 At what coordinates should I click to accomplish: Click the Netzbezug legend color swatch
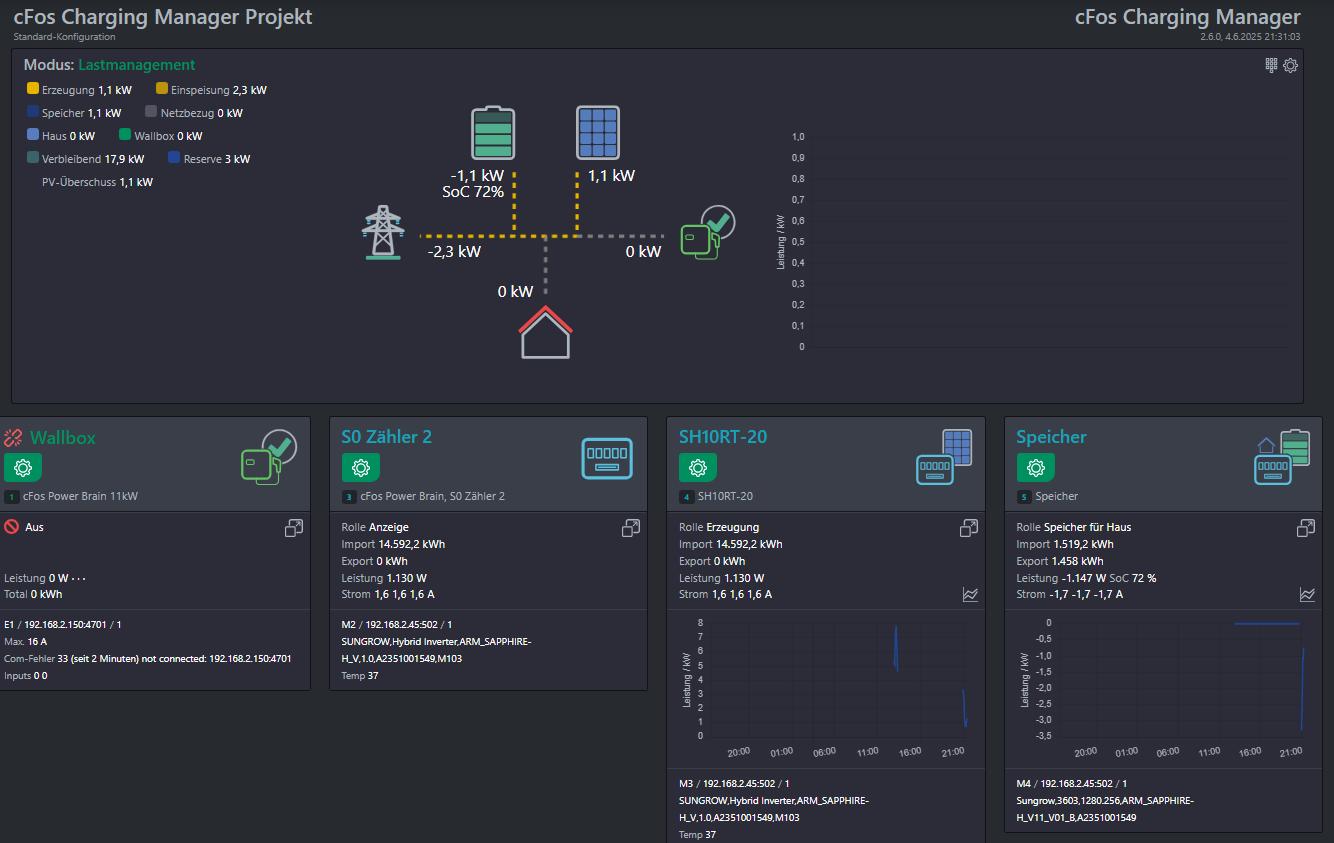(x=151, y=112)
